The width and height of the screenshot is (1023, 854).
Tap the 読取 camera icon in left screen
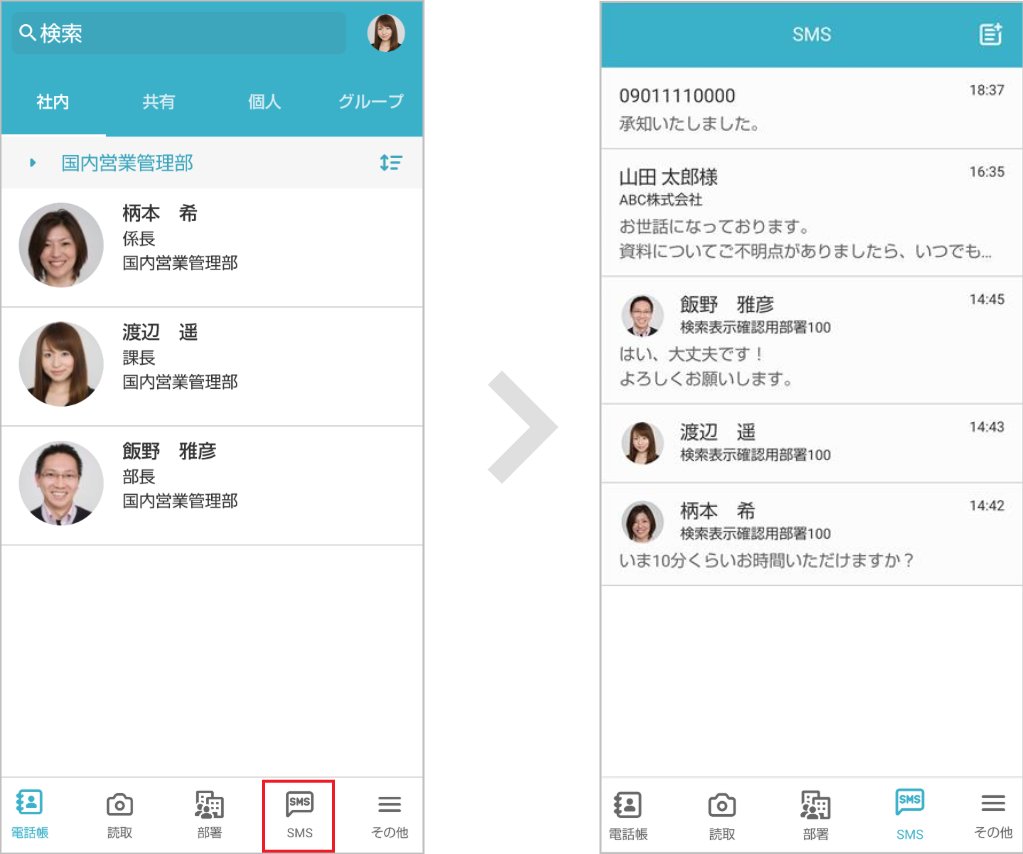[x=119, y=805]
